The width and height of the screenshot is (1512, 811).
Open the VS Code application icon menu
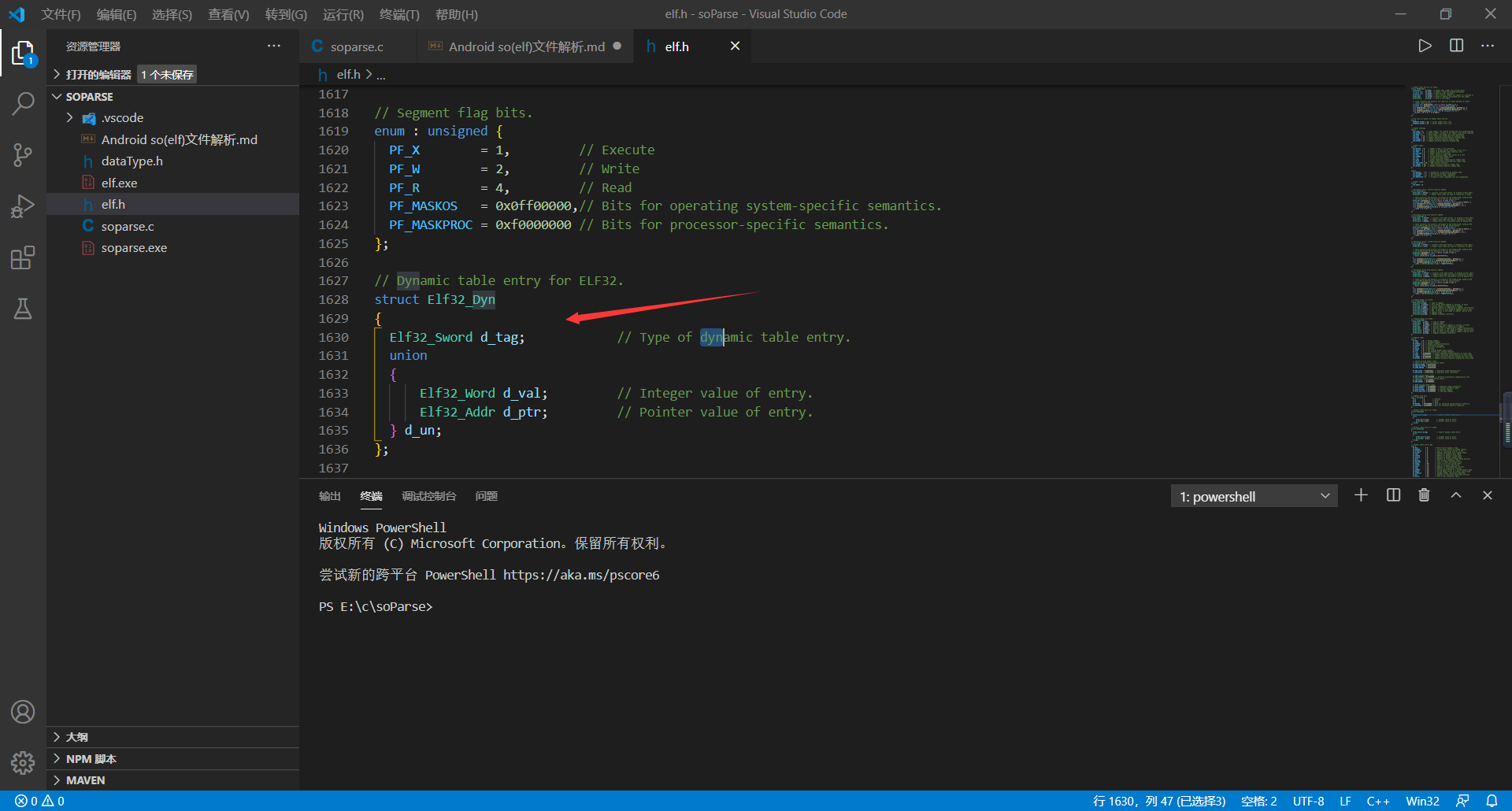pyautogui.click(x=17, y=14)
